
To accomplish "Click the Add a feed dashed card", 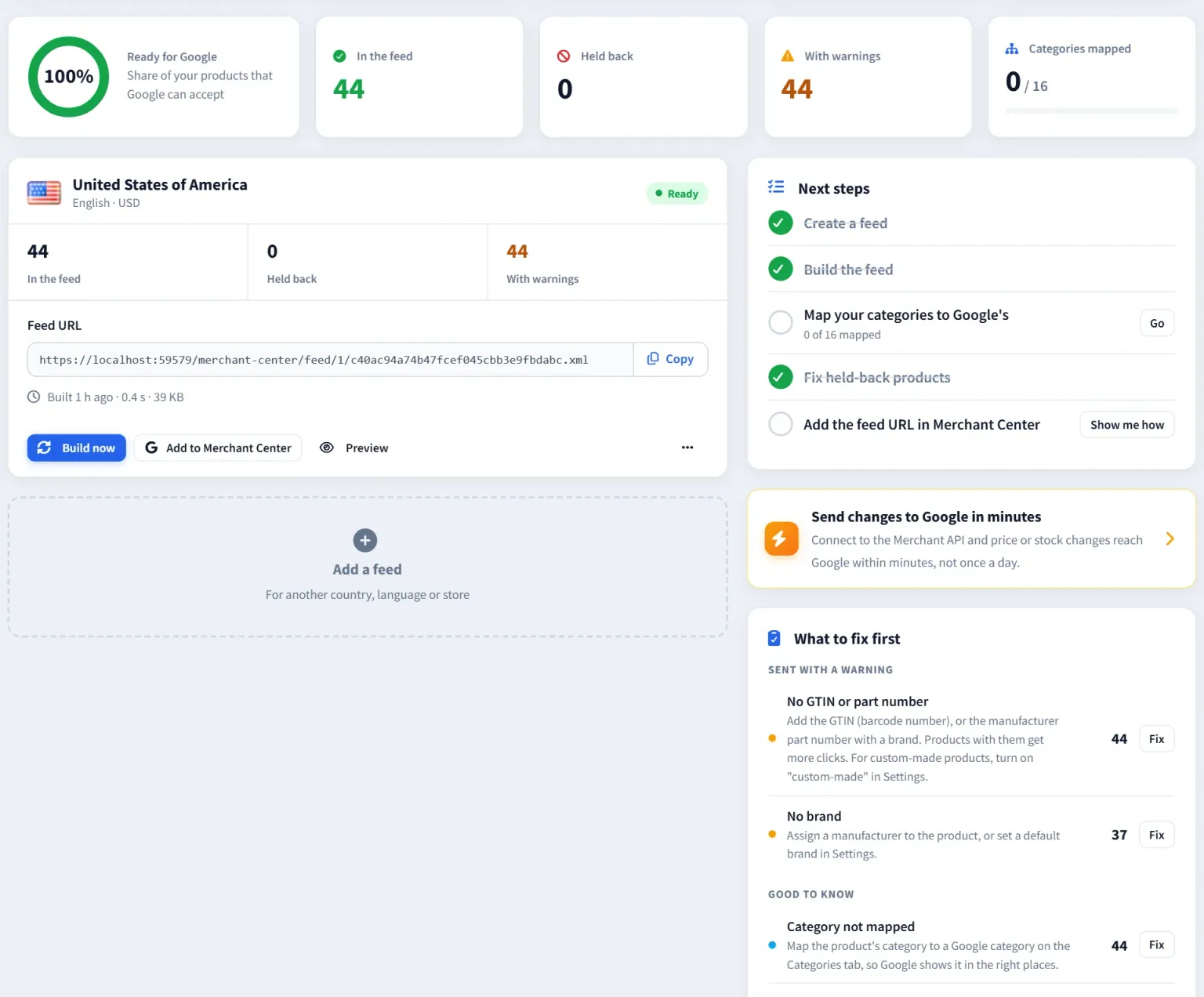I will pyautogui.click(x=368, y=567).
